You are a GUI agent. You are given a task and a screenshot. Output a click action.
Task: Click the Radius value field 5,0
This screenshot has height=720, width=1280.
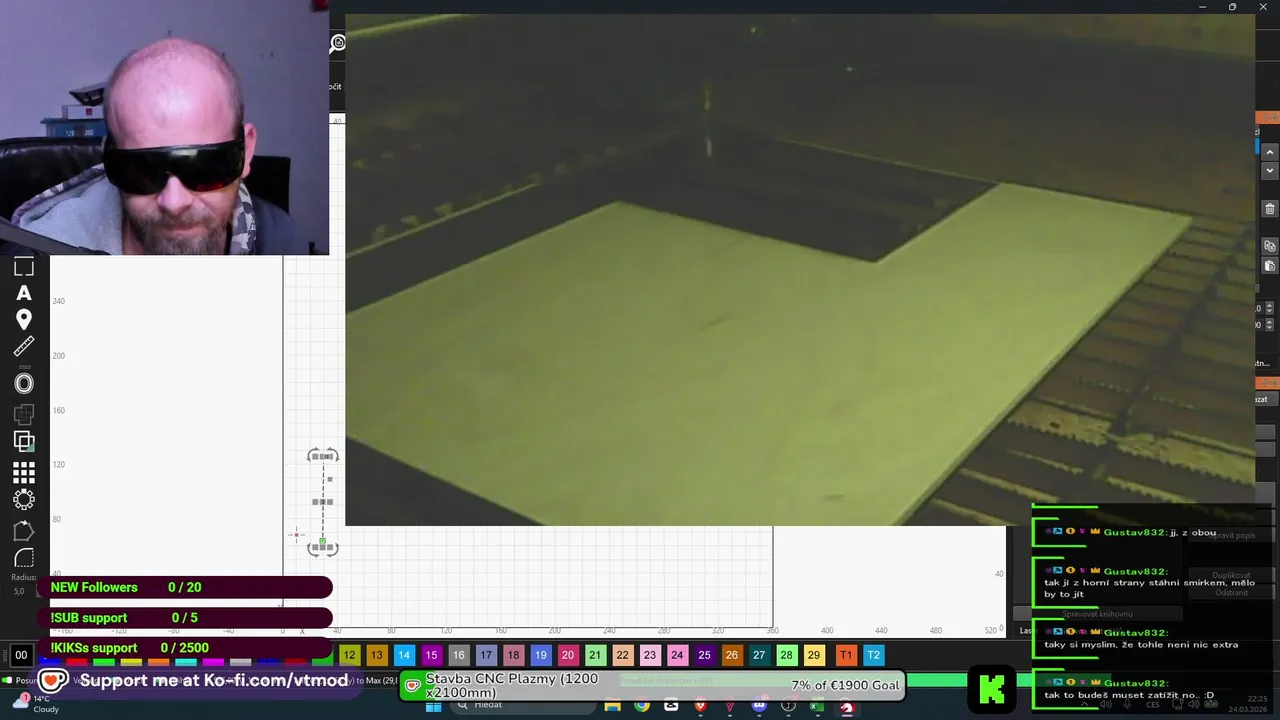point(20,592)
